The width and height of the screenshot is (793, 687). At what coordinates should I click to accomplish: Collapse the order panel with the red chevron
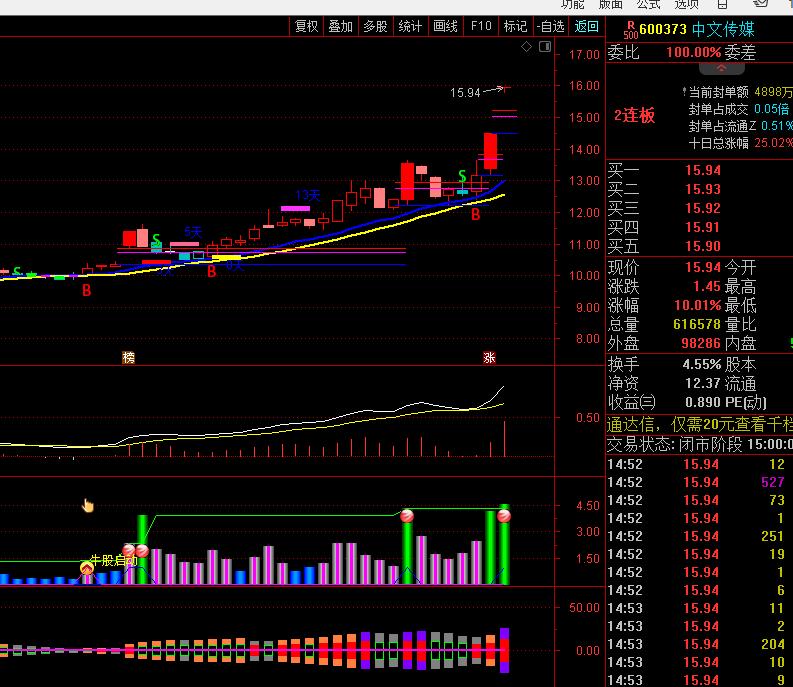[x=721, y=68]
